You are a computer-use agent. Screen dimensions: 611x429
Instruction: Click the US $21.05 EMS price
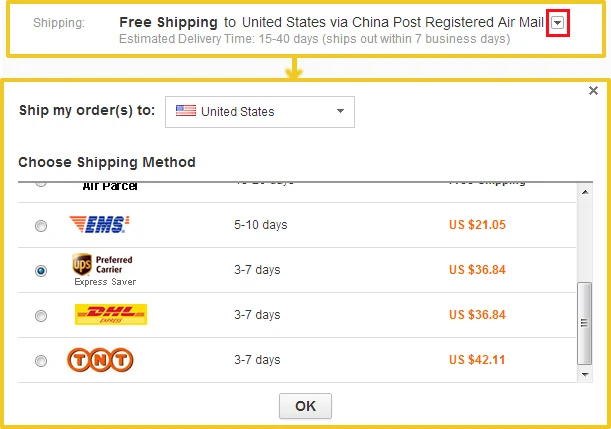477,225
